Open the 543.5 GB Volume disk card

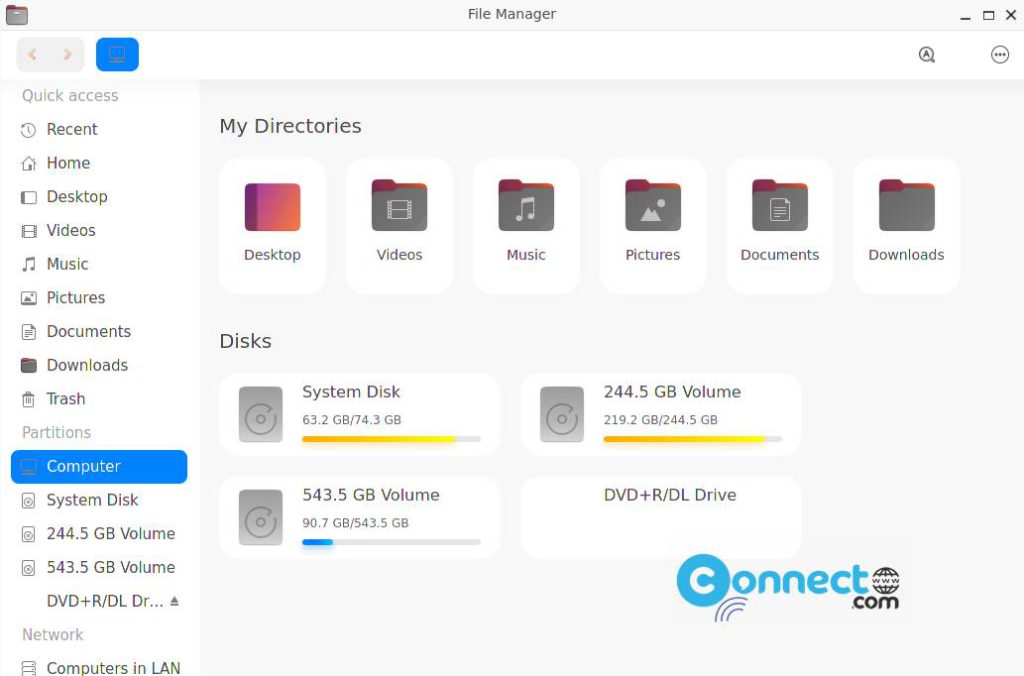359,516
